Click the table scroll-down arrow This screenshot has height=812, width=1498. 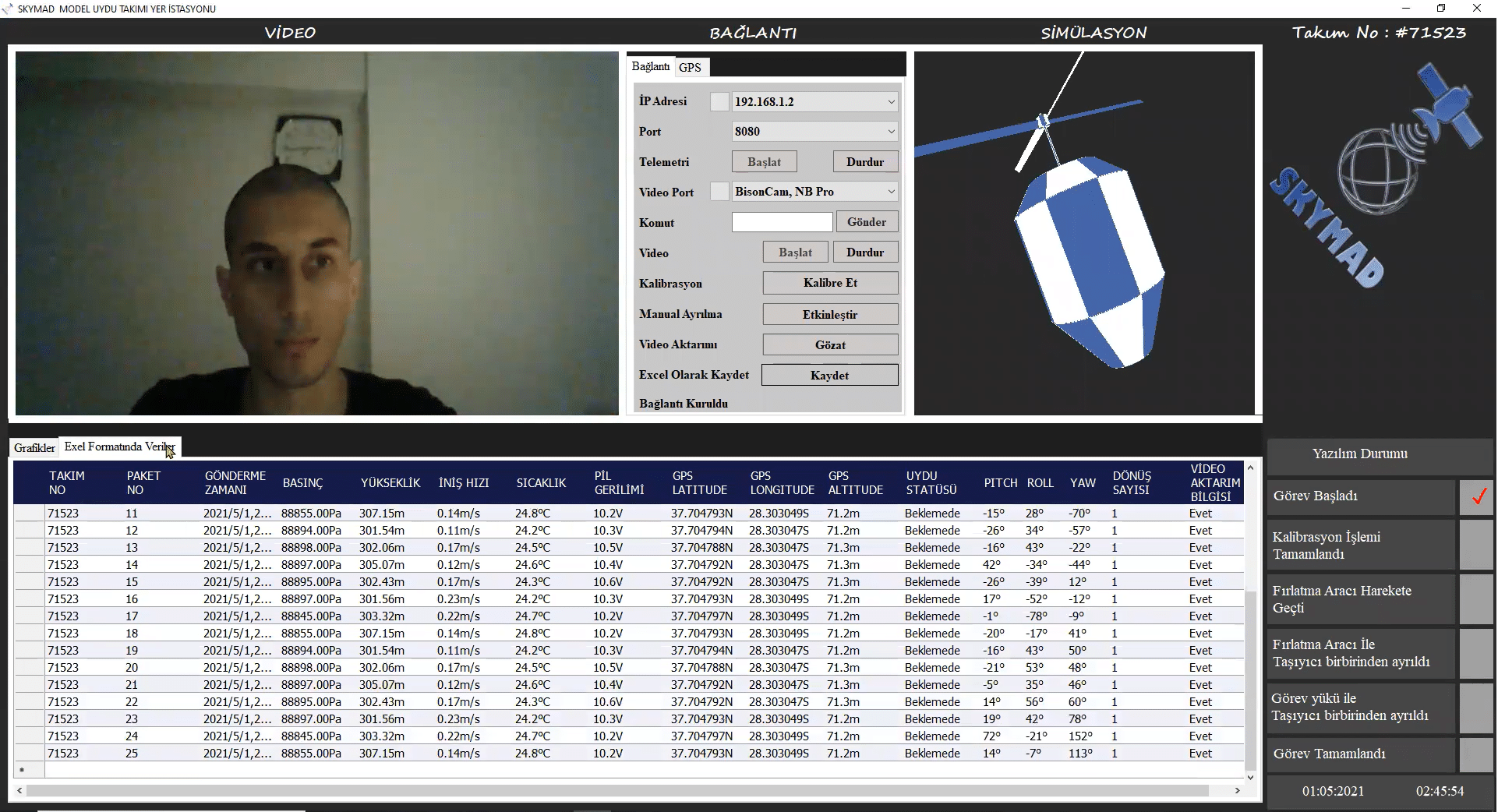click(1250, 777)
